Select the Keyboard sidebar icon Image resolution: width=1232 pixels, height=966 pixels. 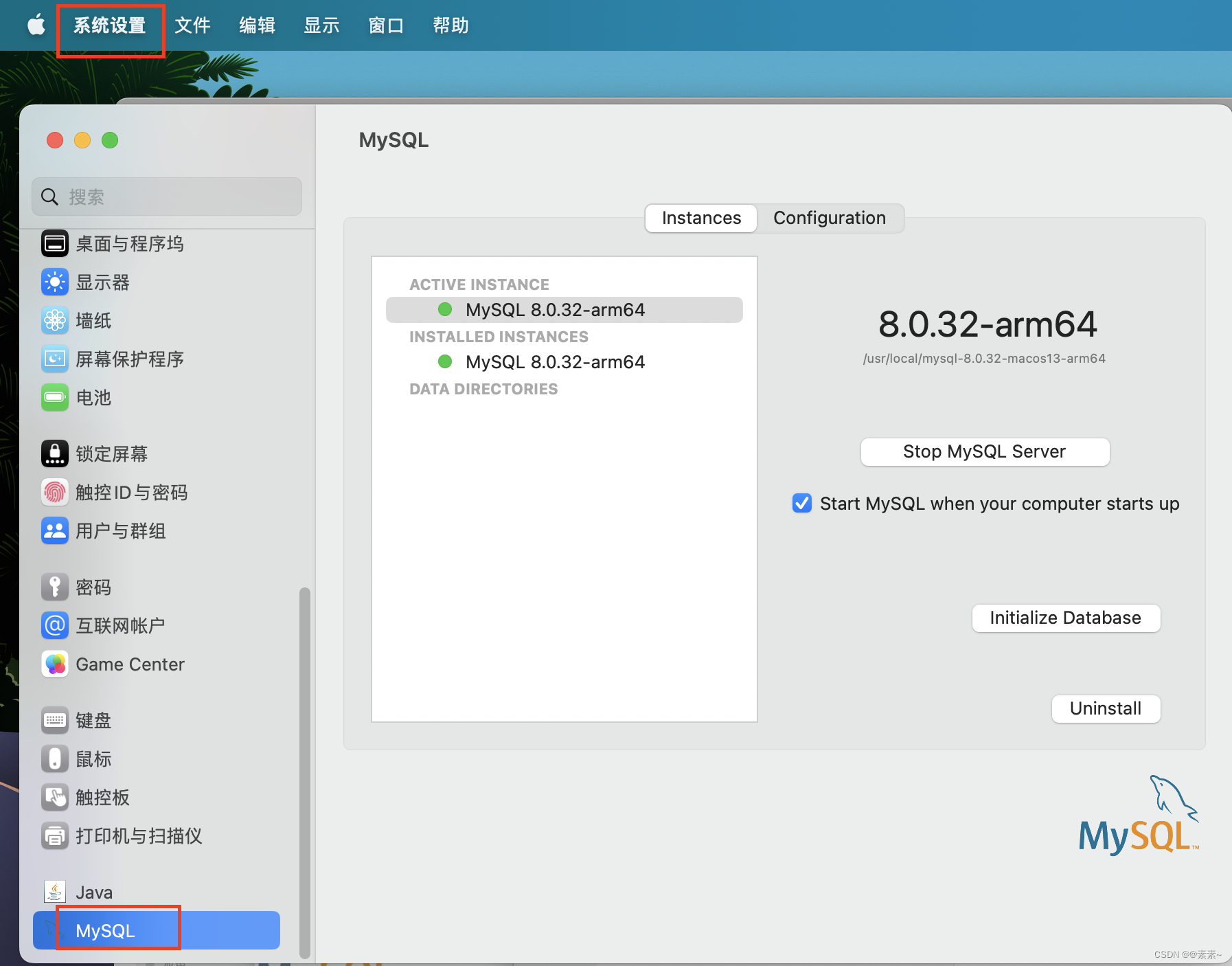[55, 720]
